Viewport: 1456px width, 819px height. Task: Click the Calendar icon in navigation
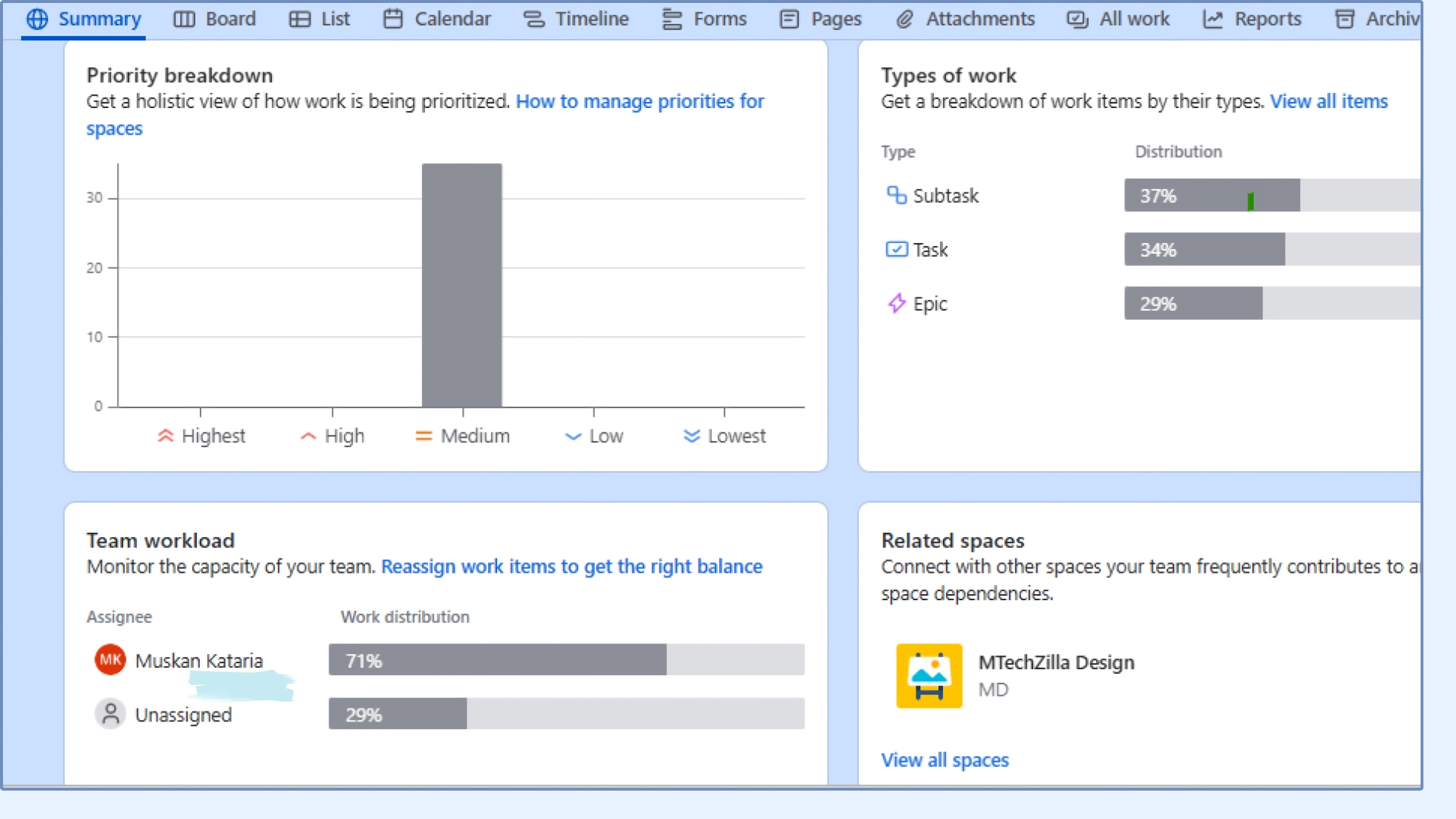coord(394,19)
